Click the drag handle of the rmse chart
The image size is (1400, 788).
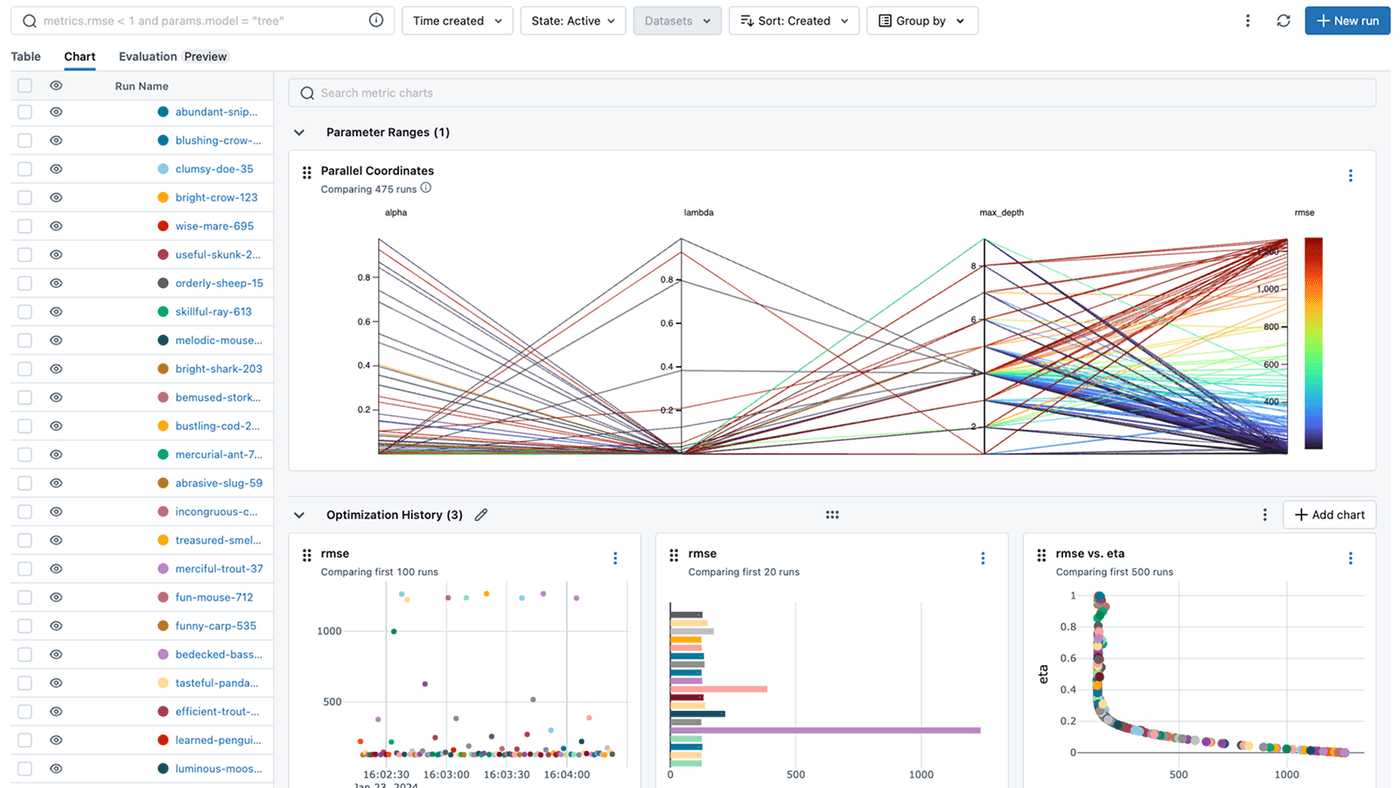tap(307, 556)
